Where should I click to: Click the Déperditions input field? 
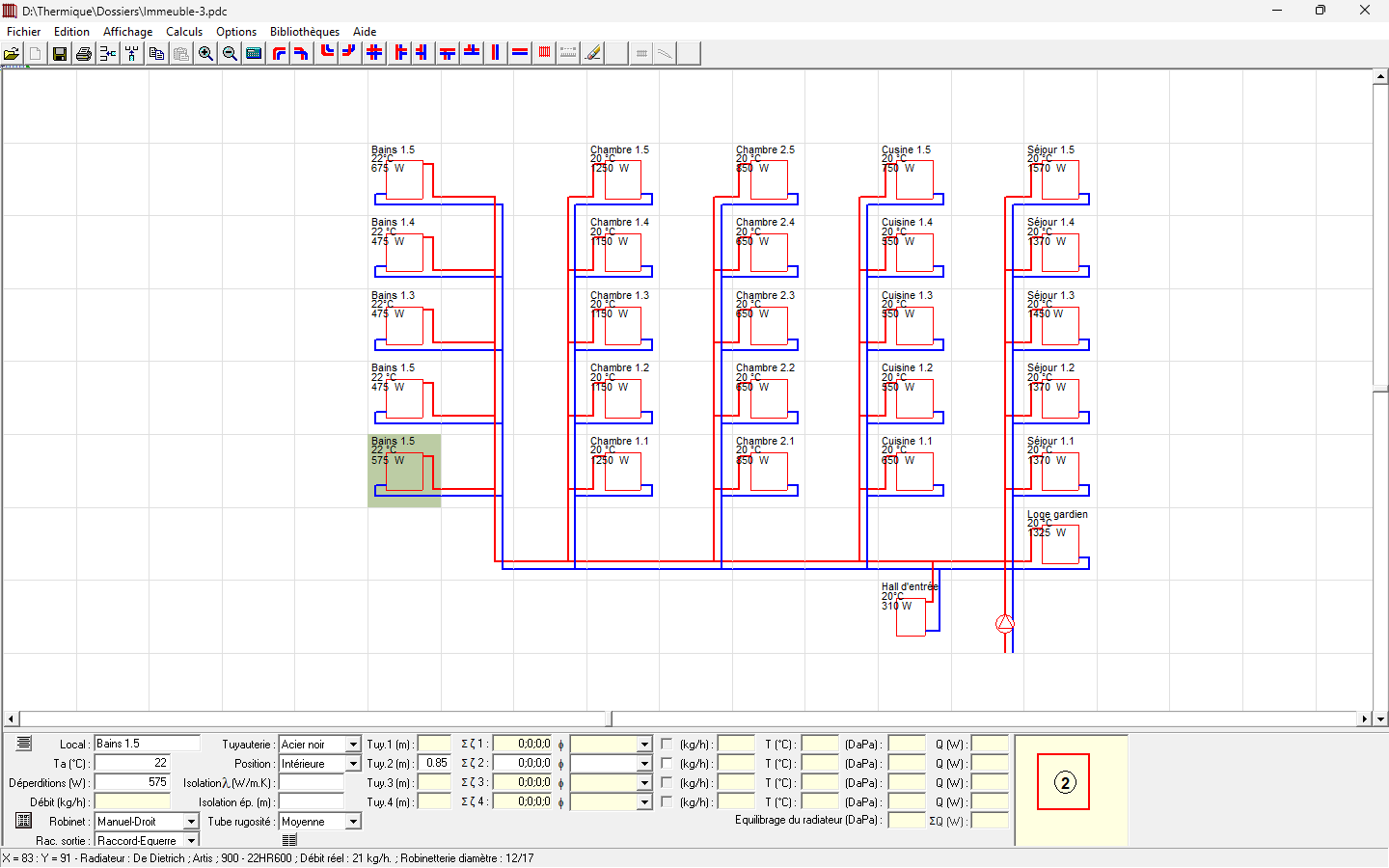pos(132,782)
